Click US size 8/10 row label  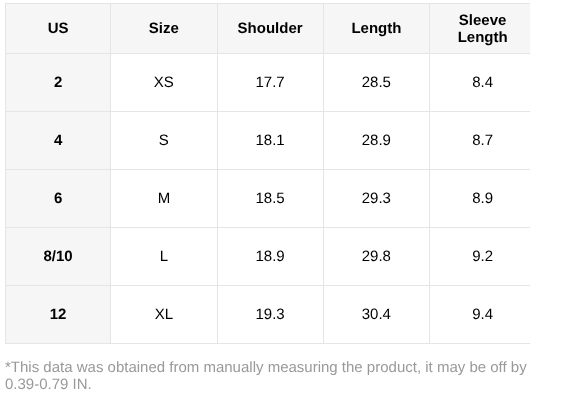(58, 257)
